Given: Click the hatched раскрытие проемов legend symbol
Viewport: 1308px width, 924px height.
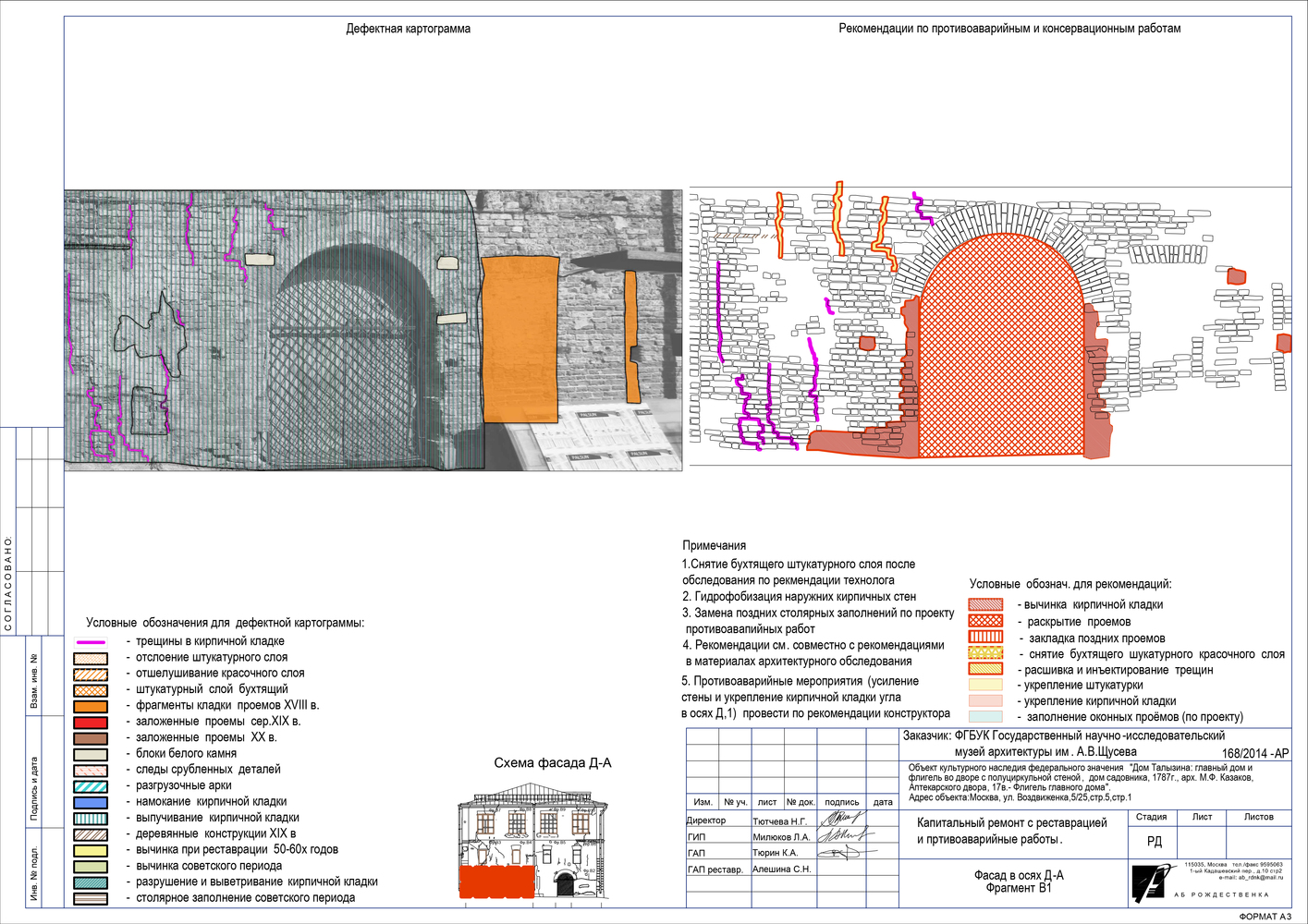Looking at the screenshot, I should [984, 621].
